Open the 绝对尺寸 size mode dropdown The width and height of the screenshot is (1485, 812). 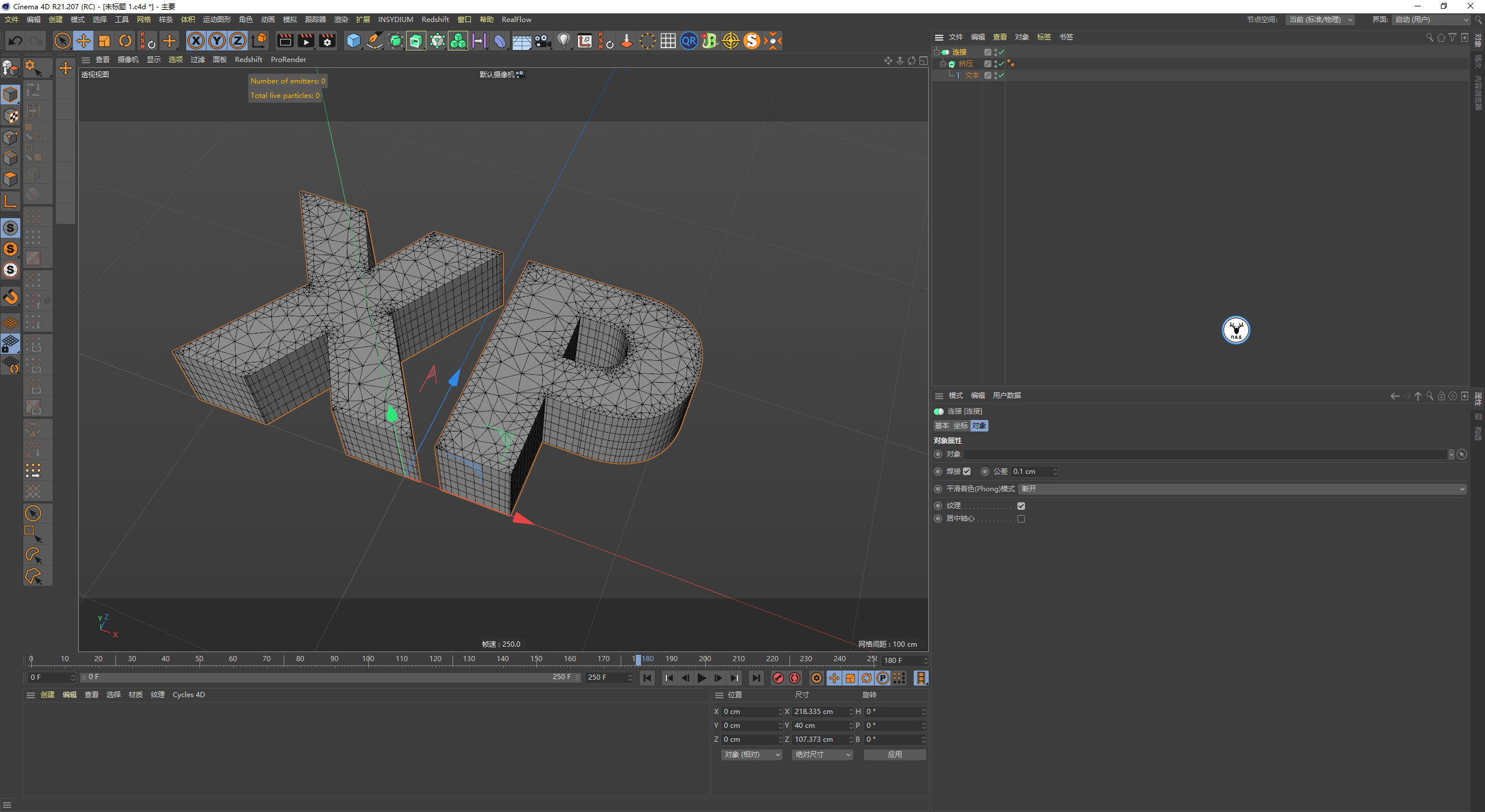pos(822,755)
